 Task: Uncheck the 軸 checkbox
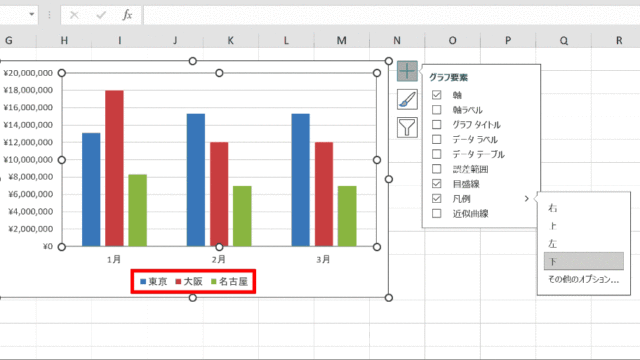tap(436, 95)
